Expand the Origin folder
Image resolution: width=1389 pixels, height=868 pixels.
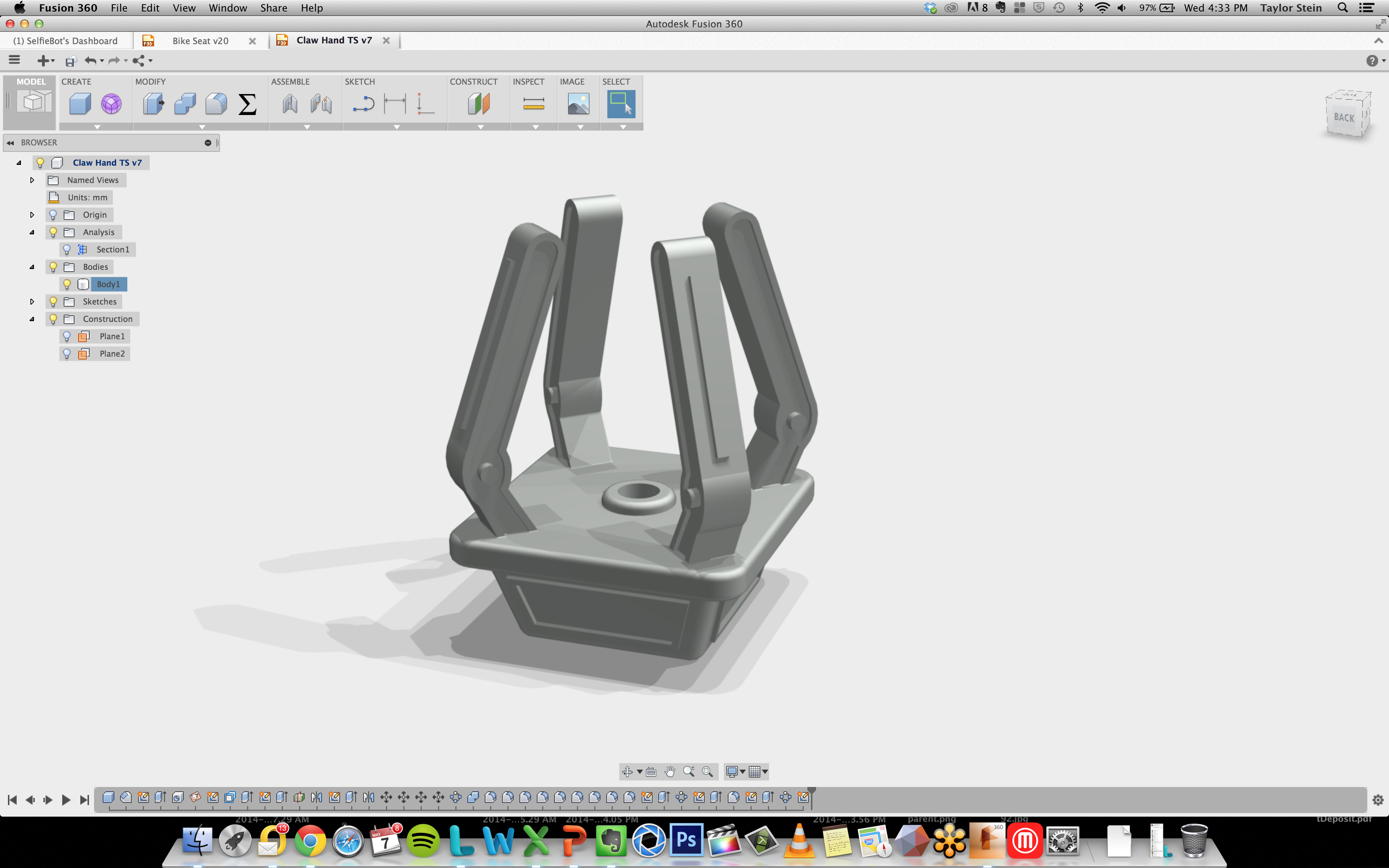point(32,215)
